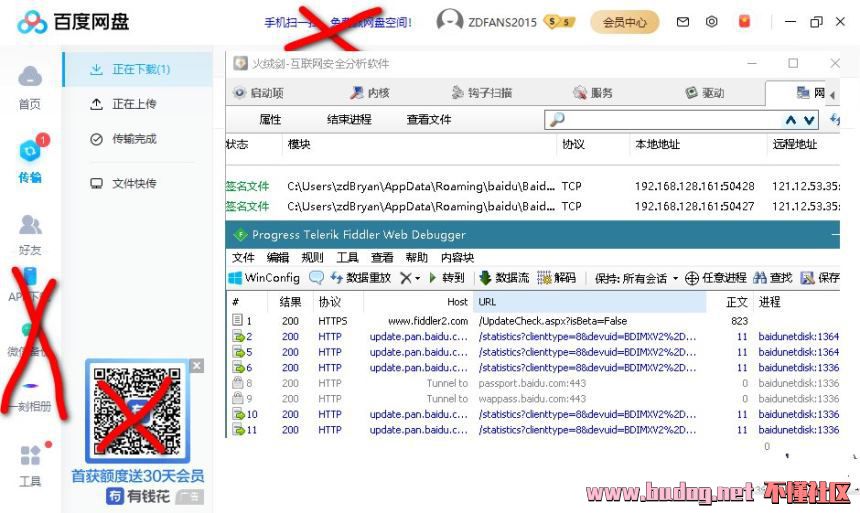This screenshot has width=860, height=513.
Task: Select the 正在下载(1) list
Action: tap(138, 69)
